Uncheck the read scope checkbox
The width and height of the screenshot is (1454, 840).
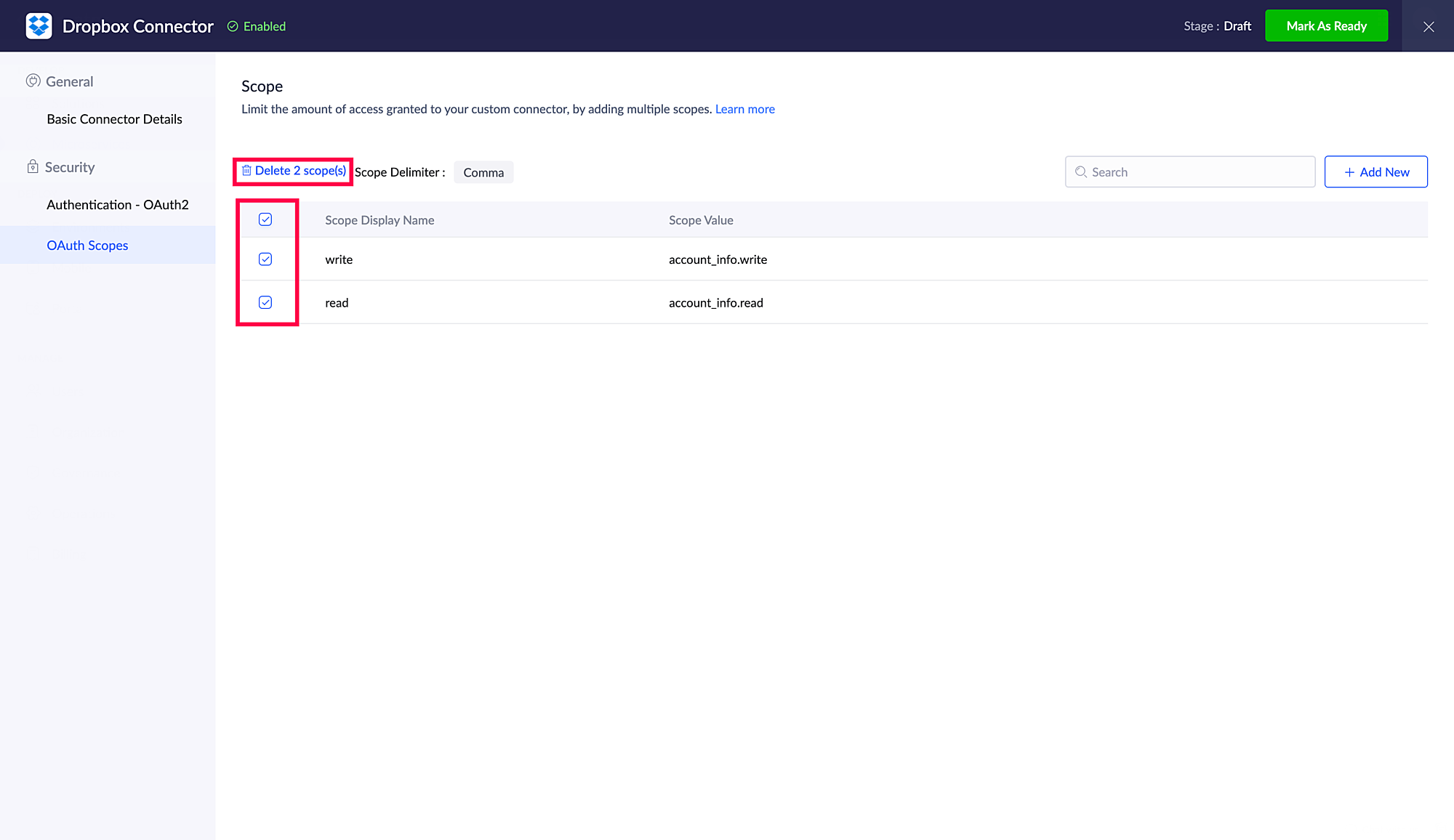coord(265,302)
